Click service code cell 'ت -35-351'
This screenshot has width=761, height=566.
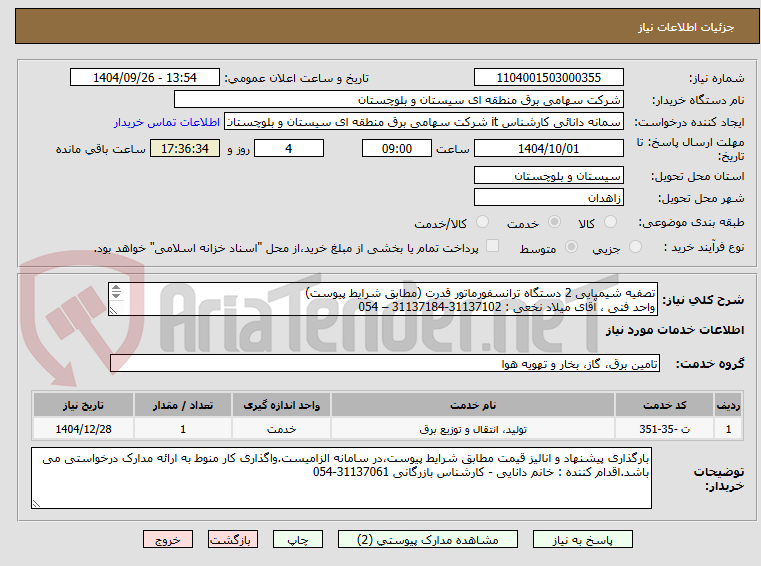(664, 430)
